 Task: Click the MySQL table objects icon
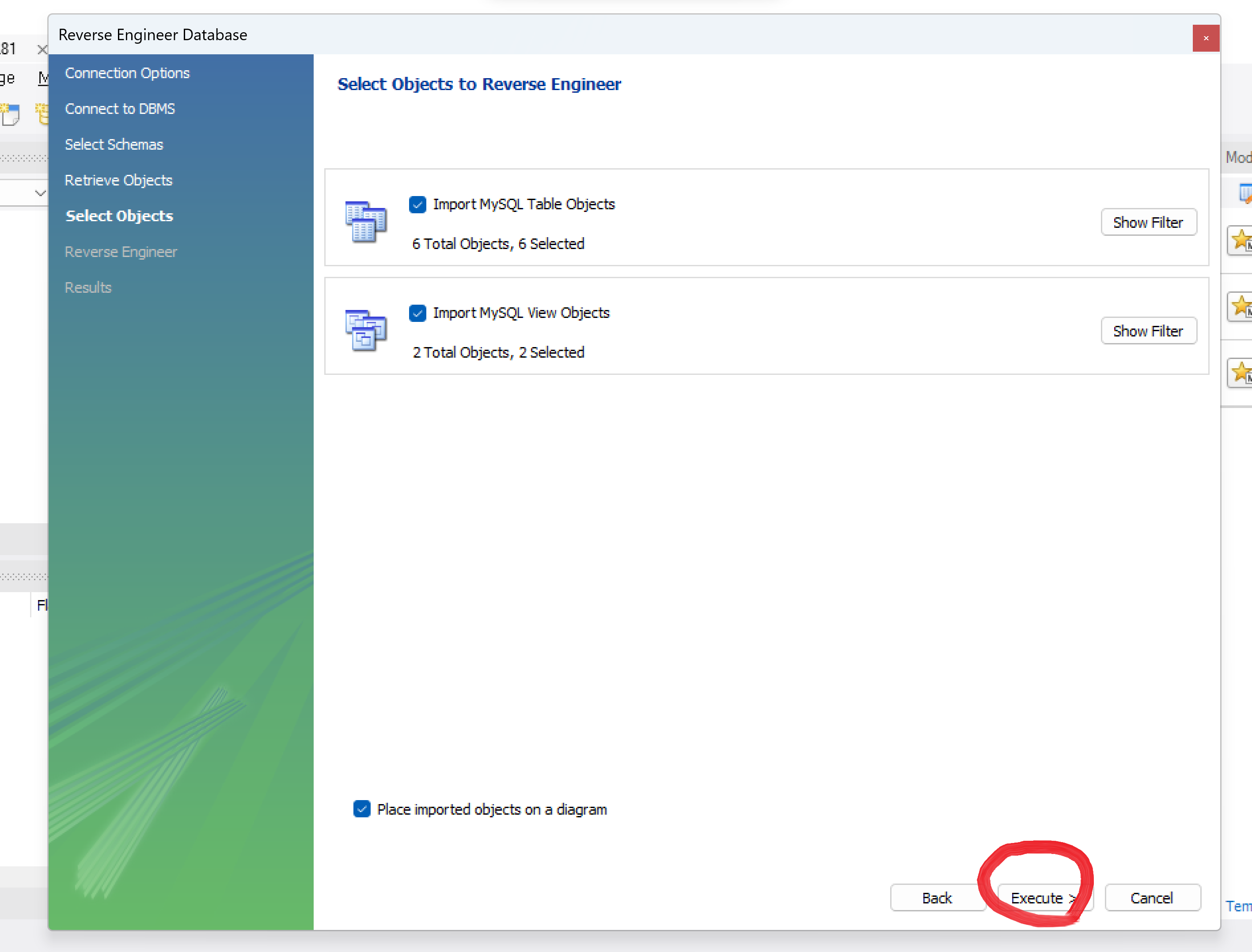pyautogui.click(x=366, y=222)
